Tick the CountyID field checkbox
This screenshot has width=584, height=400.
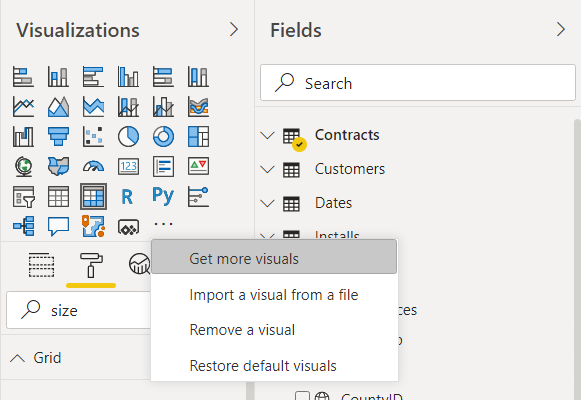pyautogui.click(x=302, y=396)
